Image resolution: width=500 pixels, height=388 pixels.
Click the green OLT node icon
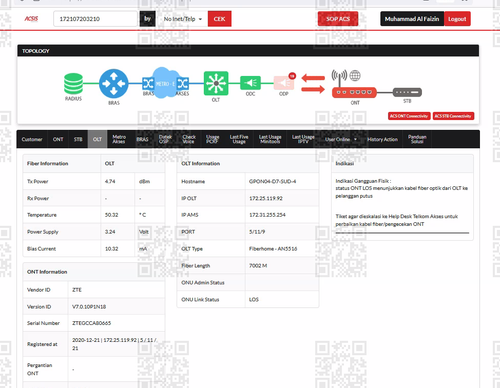coord(216,83)
